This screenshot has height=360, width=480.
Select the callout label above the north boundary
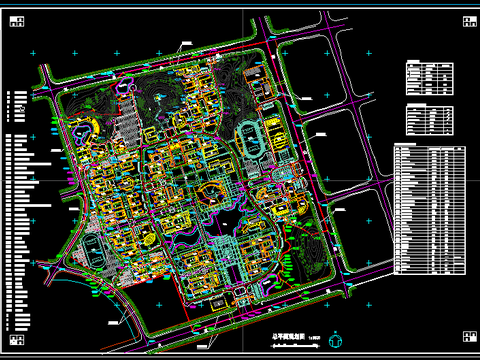(187, 43)
